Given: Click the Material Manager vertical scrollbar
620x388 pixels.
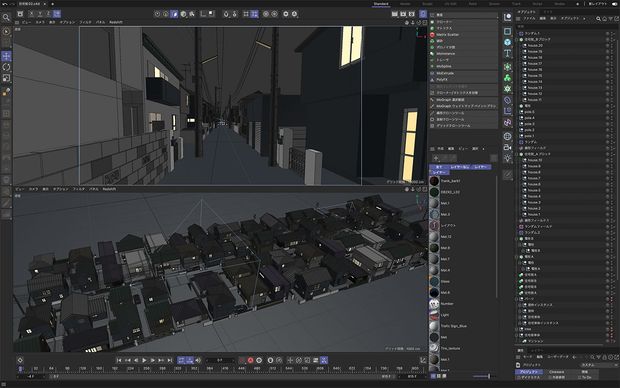Looking at the screenshot, I should [497, 237].
